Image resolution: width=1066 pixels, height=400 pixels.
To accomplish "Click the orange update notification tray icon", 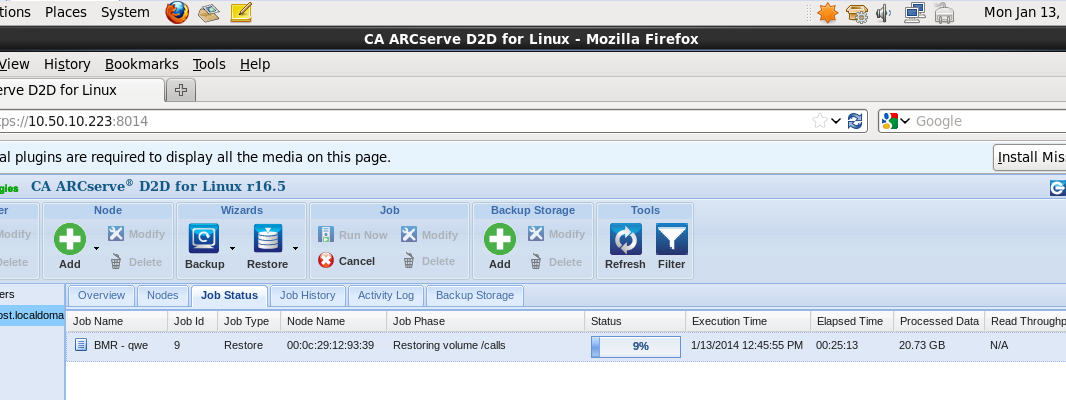I will point(827,12).
